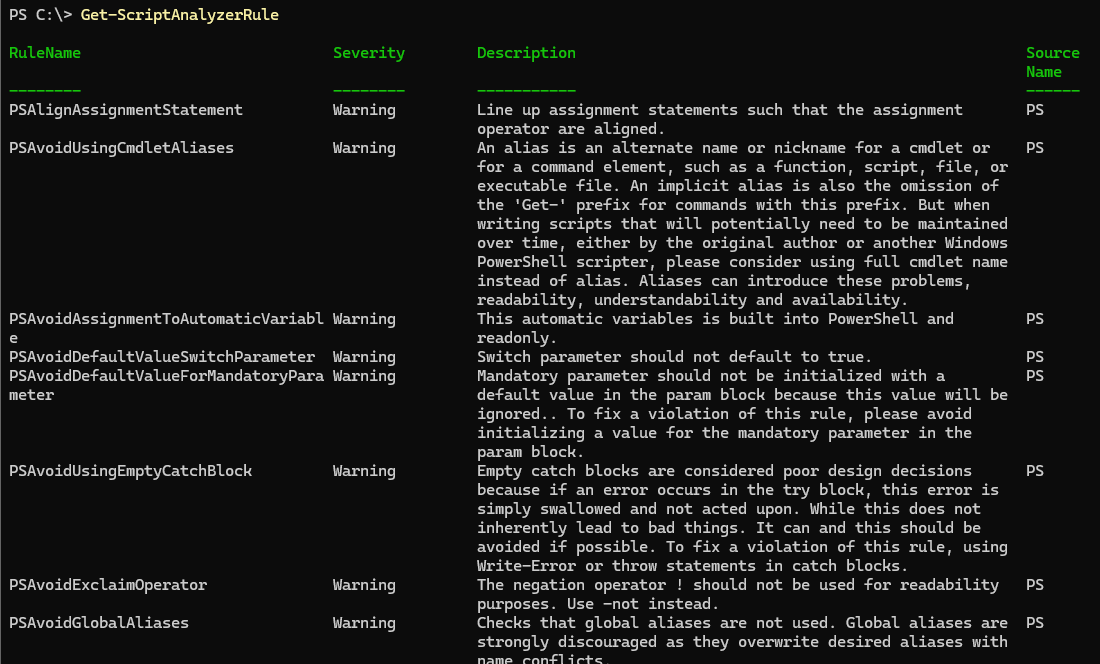Click the PSAvoidExclaimOperator rule name
This screenshot has width=1100, height=664.
pyautogui.click(x=108, y=585)
